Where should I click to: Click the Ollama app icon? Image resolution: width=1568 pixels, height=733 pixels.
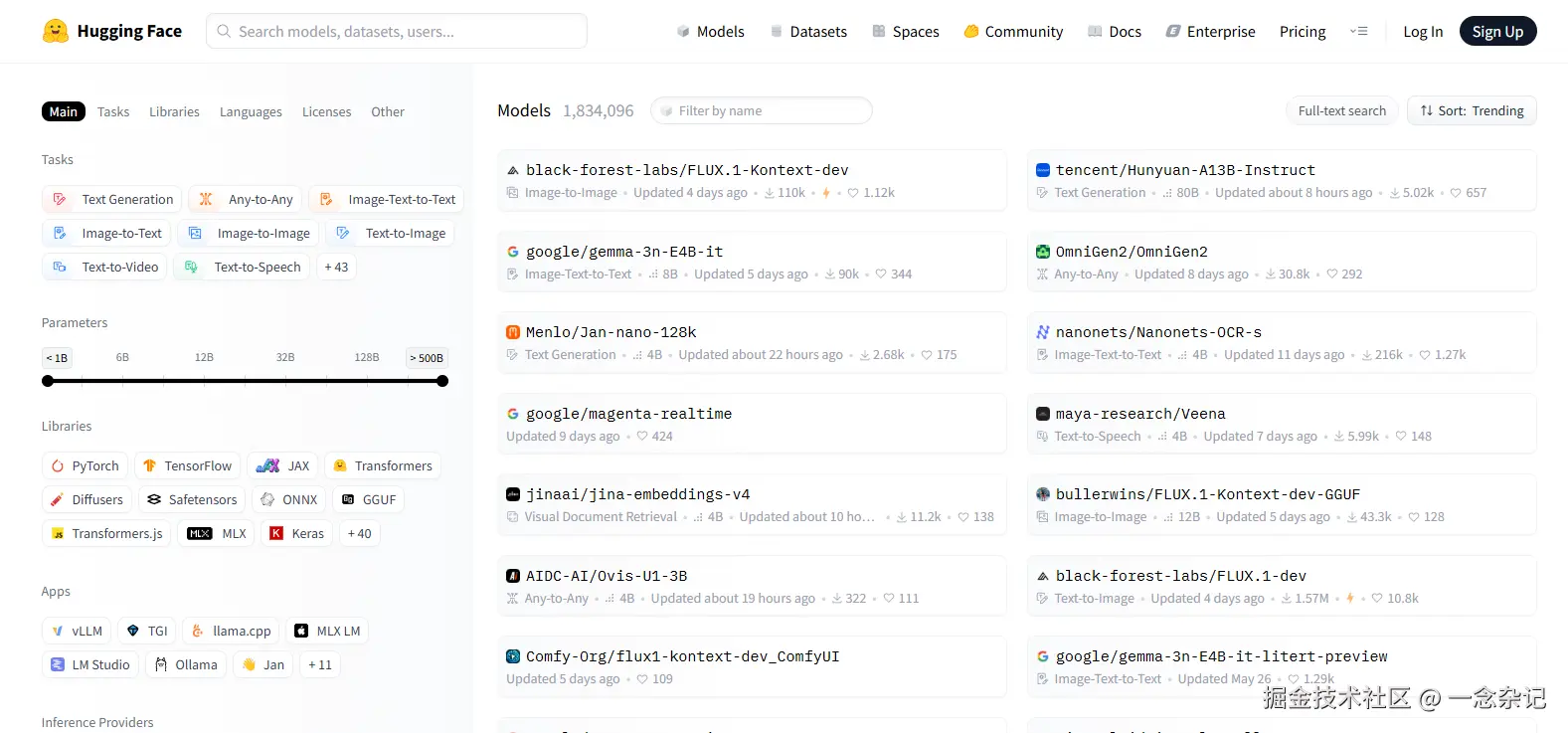click(x=161, y=664)
